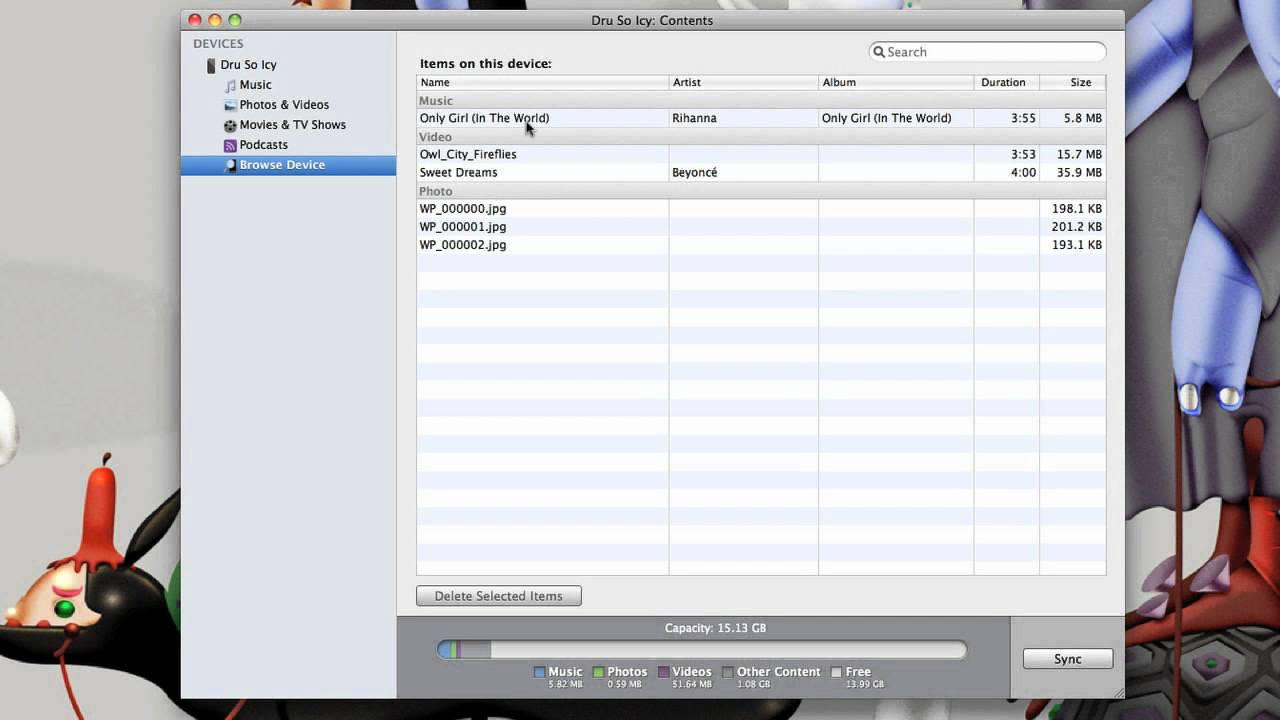This screenshot has height=720, width=1280.
Task: Sort list by Artist column header
Action: tap(743, 82)
